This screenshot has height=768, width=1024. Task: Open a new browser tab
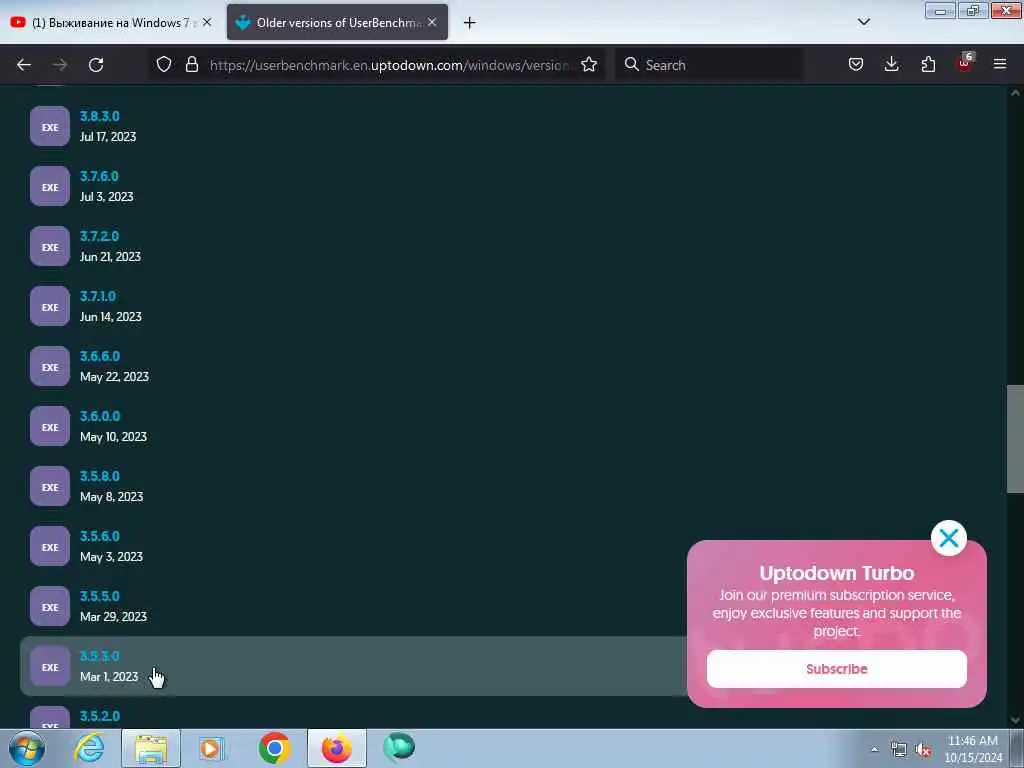[470, 23]
